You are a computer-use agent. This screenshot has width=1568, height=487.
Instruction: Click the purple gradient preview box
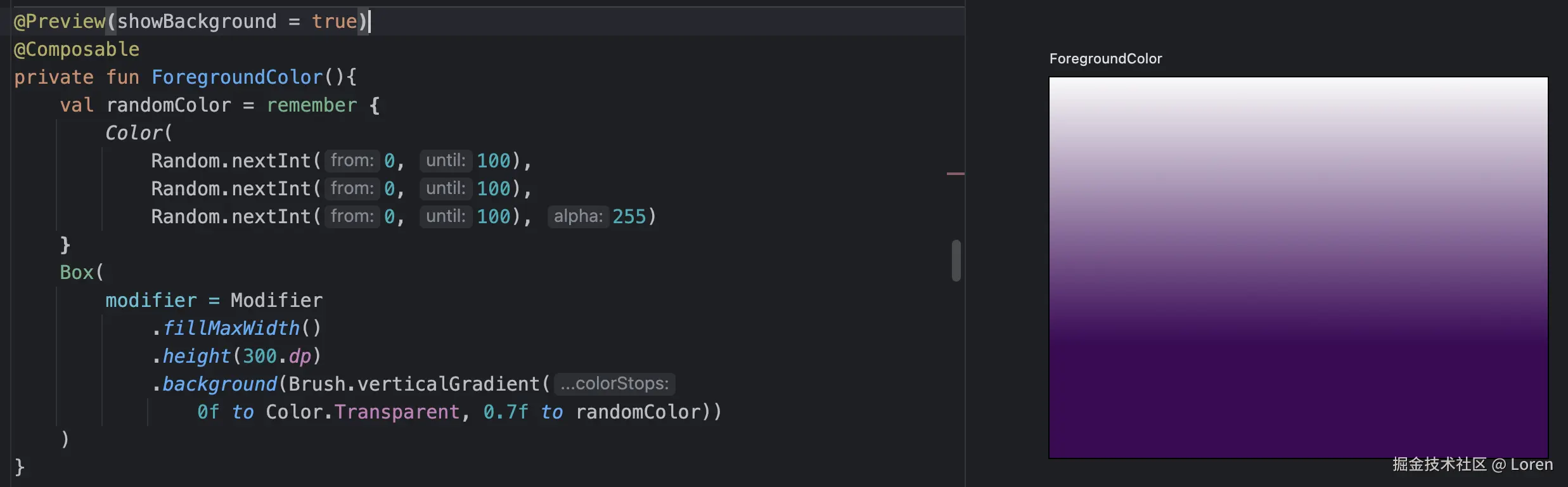[1298, 268]
